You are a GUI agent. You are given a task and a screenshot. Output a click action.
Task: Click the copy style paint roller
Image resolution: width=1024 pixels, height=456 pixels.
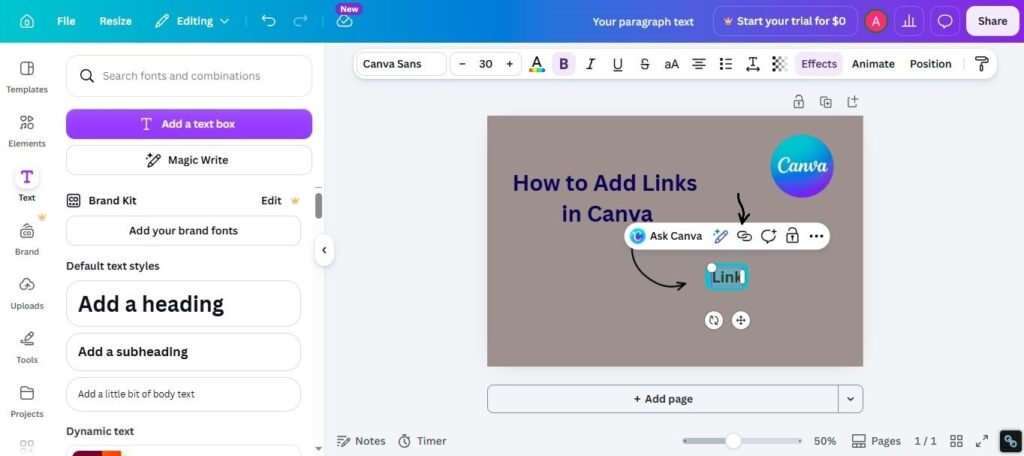point(981,64)
